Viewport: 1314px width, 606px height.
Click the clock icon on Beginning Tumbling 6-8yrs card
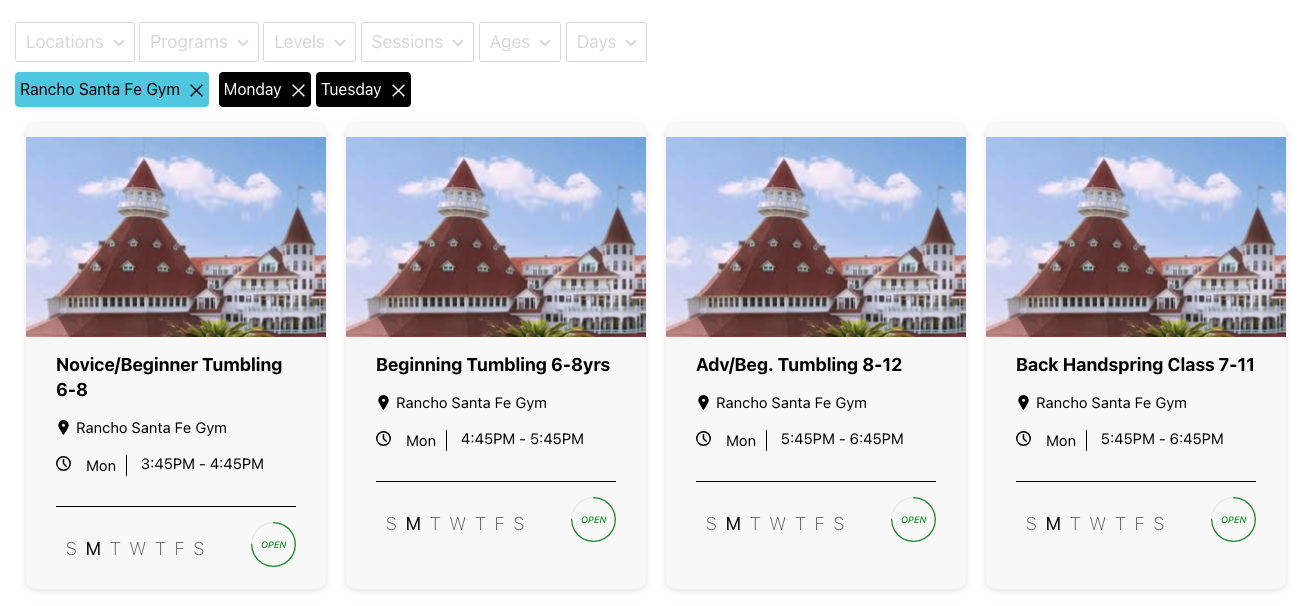383,439
